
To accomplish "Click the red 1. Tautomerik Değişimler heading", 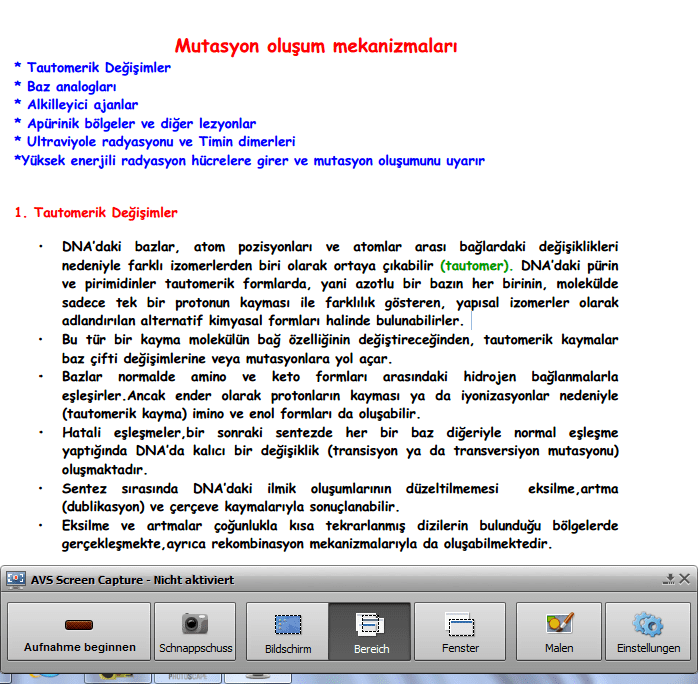I will point(96,213).
